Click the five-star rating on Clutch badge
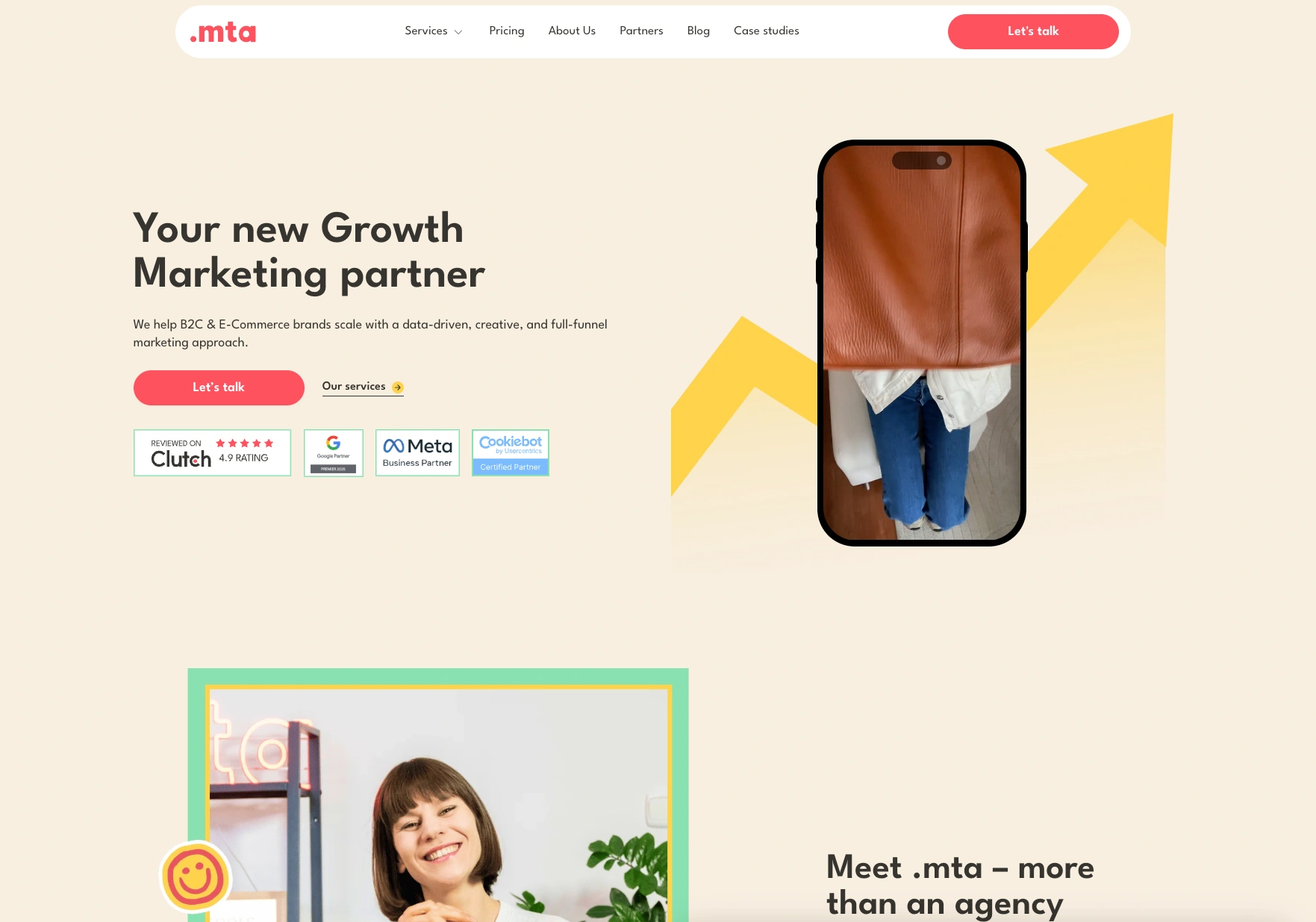Image resolution: width=1316 pixels, height=922 pixels. (245, 443)
